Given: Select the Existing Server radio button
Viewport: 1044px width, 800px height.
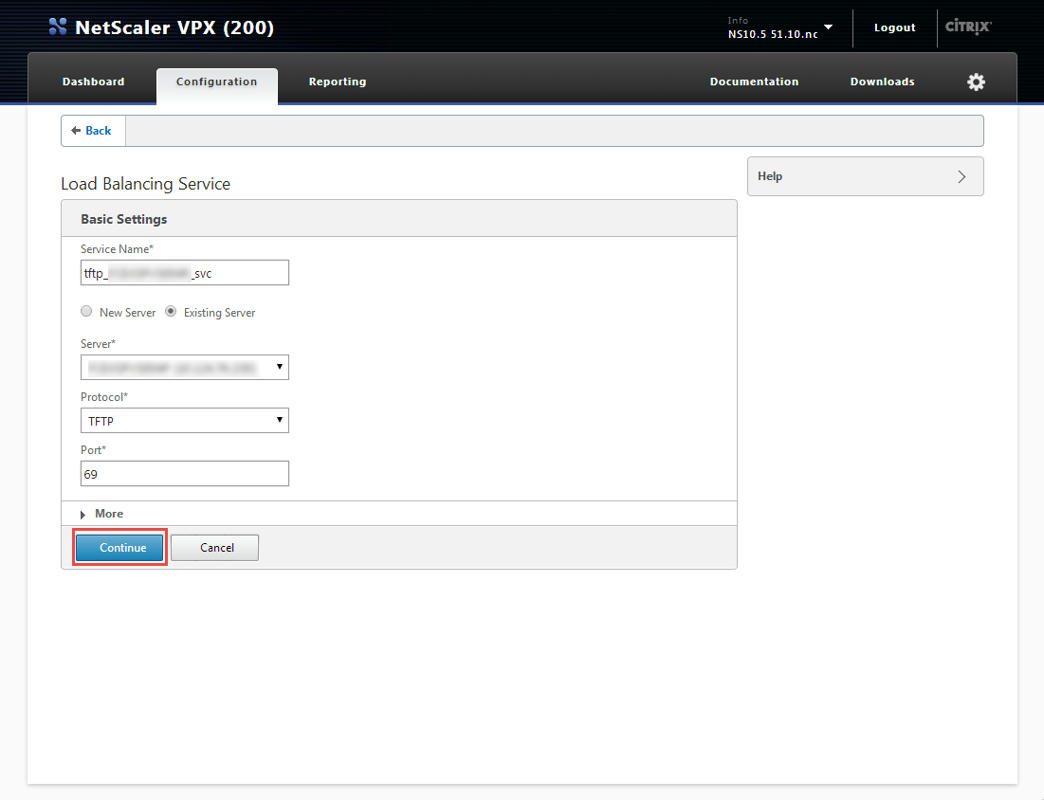Looking at the screenshot, I should point(171,312).
